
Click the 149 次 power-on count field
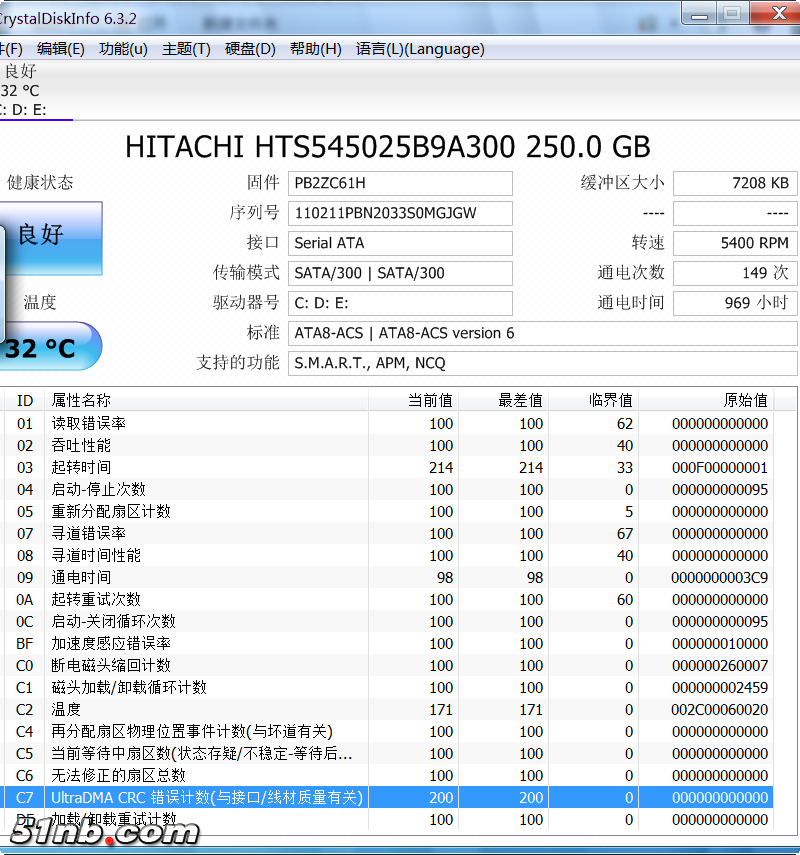click(x=735, y=273)
